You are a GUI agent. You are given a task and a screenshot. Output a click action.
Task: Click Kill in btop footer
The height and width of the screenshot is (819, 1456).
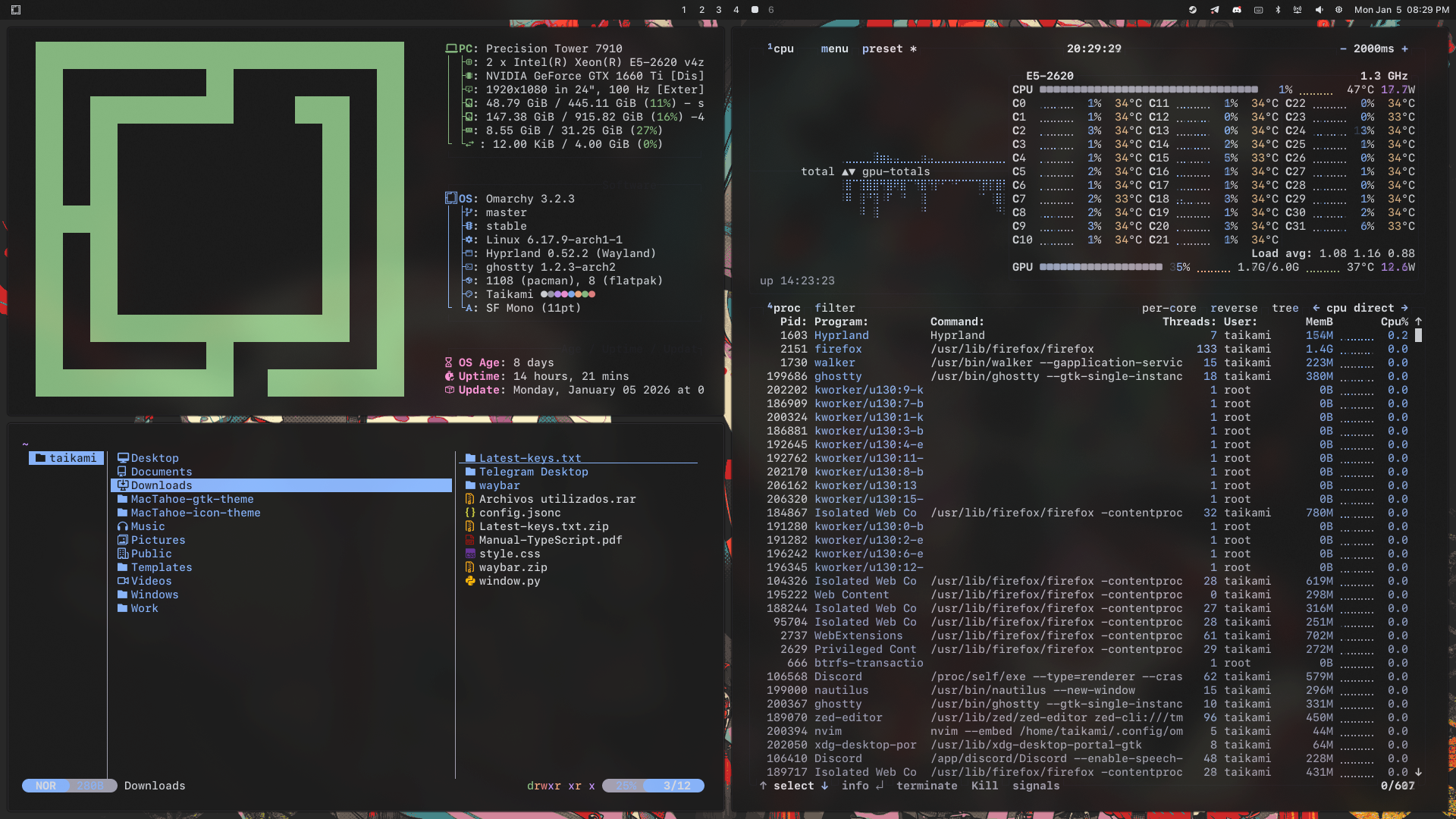coord(984,786)
